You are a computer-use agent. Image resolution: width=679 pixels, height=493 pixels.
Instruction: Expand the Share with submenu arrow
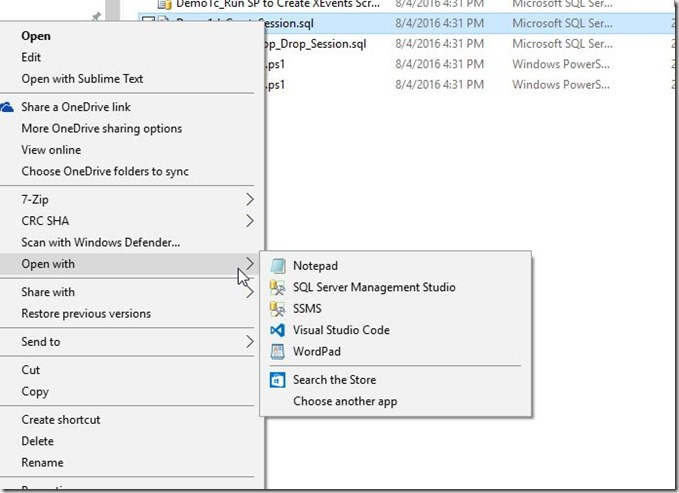pyautogui.click(x=249, y=292)
